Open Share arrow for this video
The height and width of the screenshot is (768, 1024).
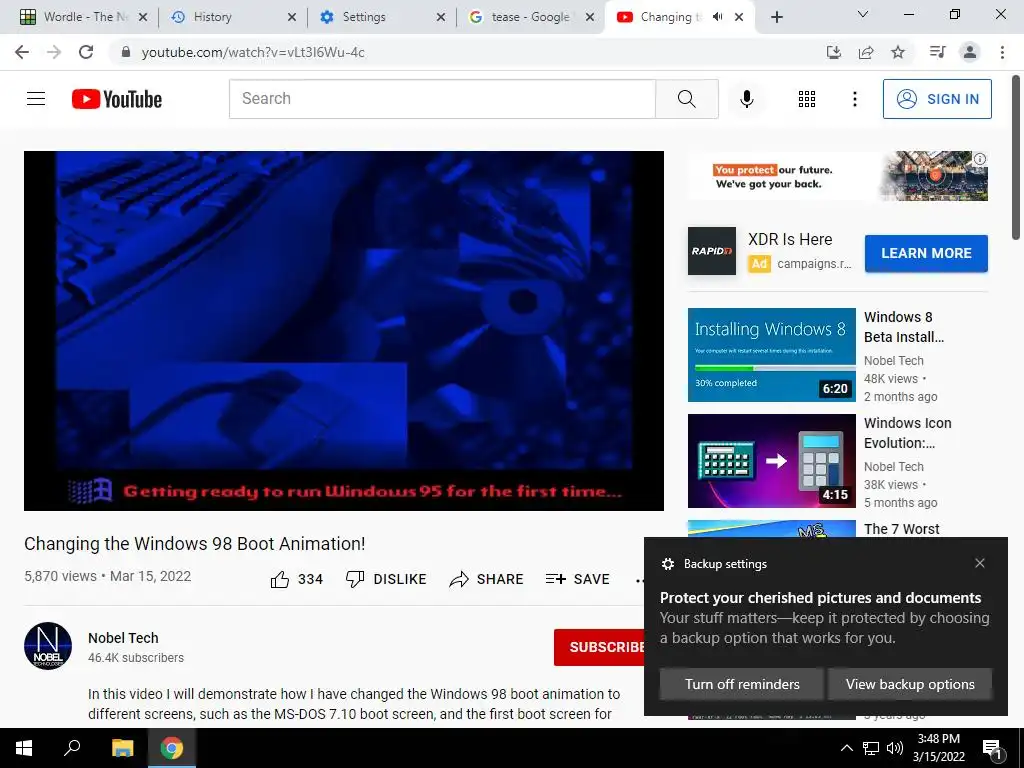(x=458, y=579)
